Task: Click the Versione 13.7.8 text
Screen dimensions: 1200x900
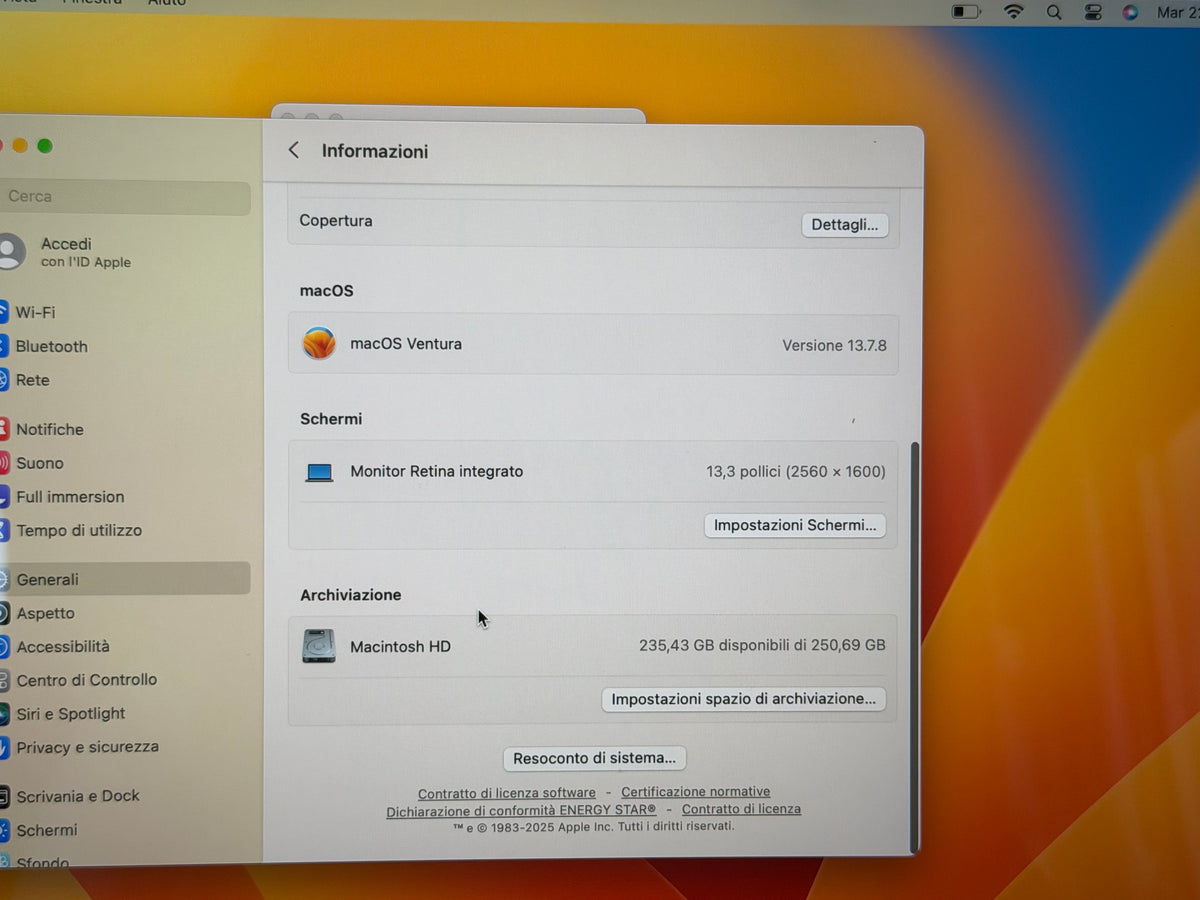Action: pos(834,345)
